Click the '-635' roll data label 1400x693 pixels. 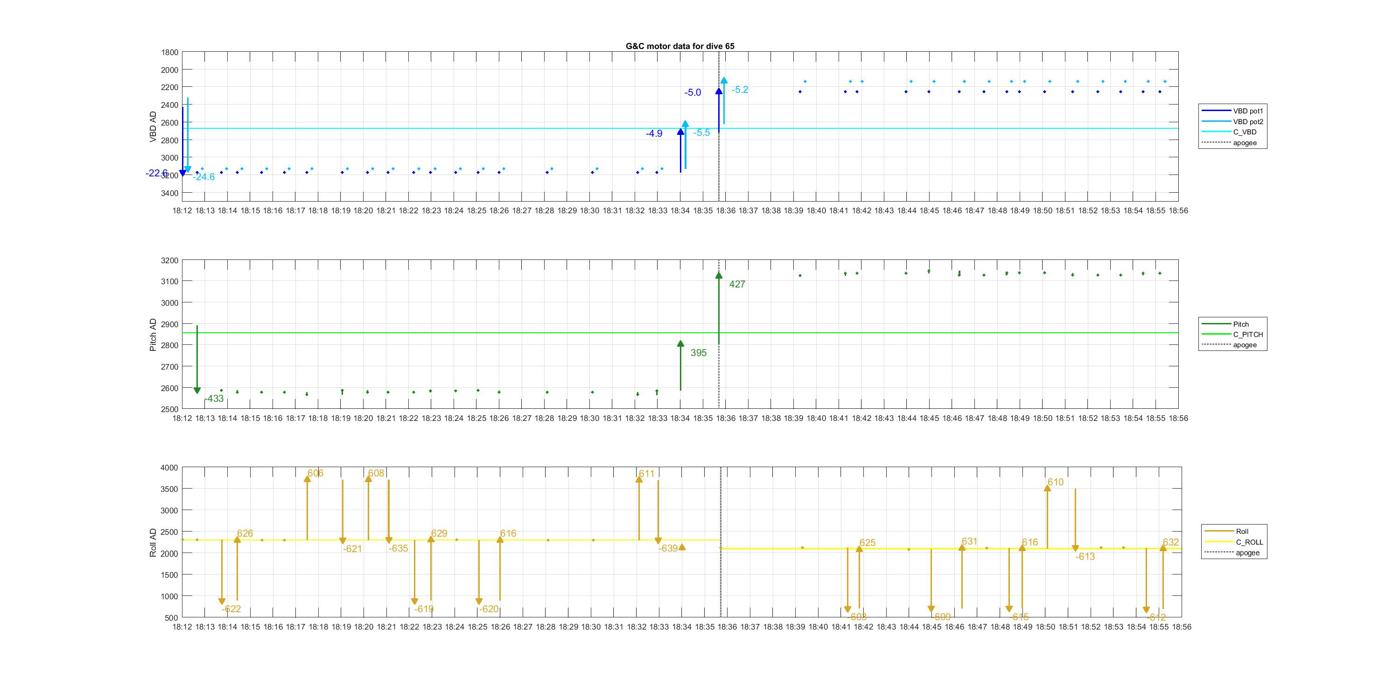pyautogui.click(x=398, y=549)
